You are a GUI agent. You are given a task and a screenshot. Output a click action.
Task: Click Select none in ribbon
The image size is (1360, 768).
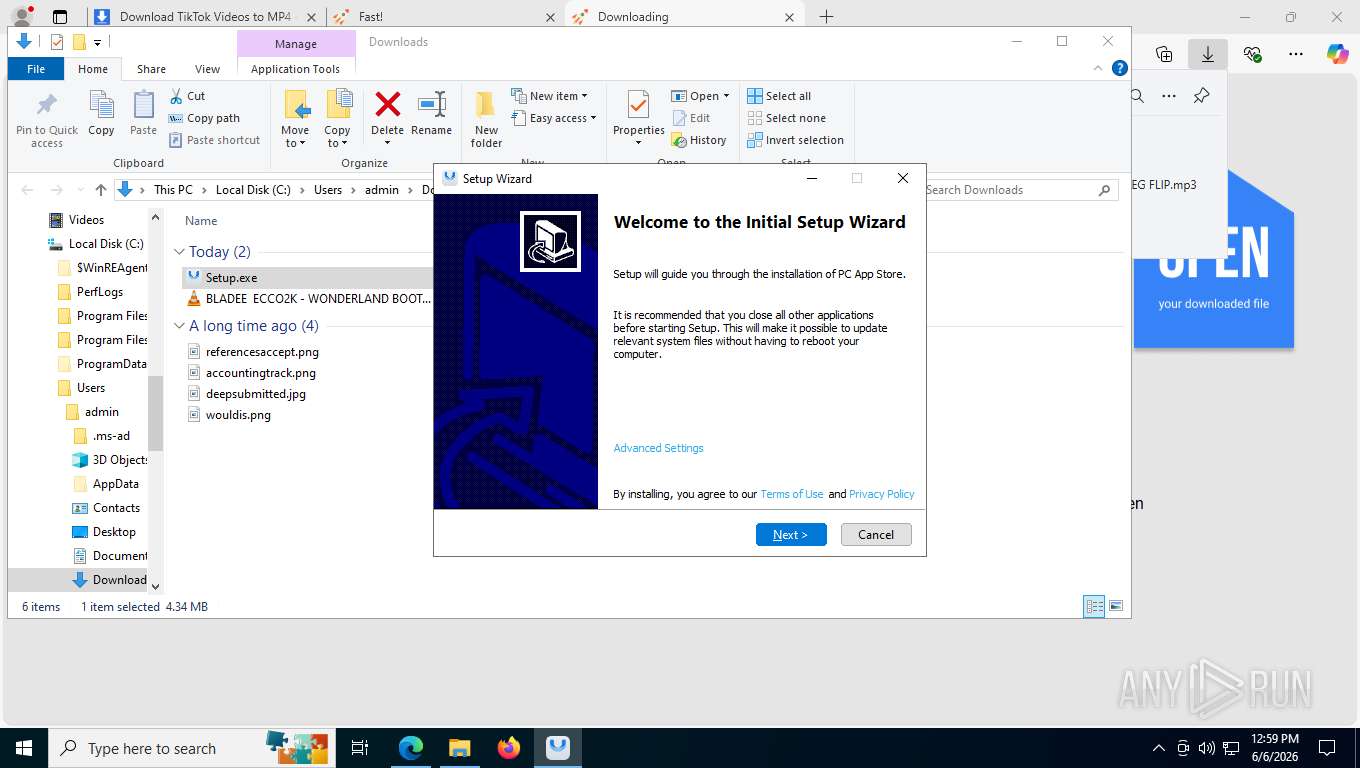pyautogui.click(x=786, y=118)
